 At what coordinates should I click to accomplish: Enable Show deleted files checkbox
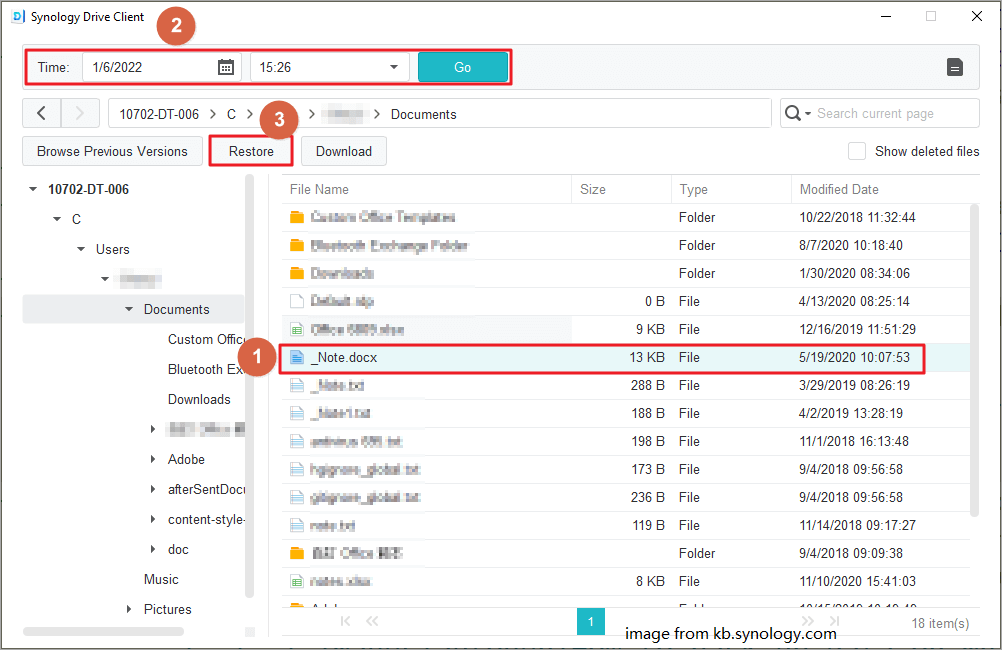(x=857, y=151)
